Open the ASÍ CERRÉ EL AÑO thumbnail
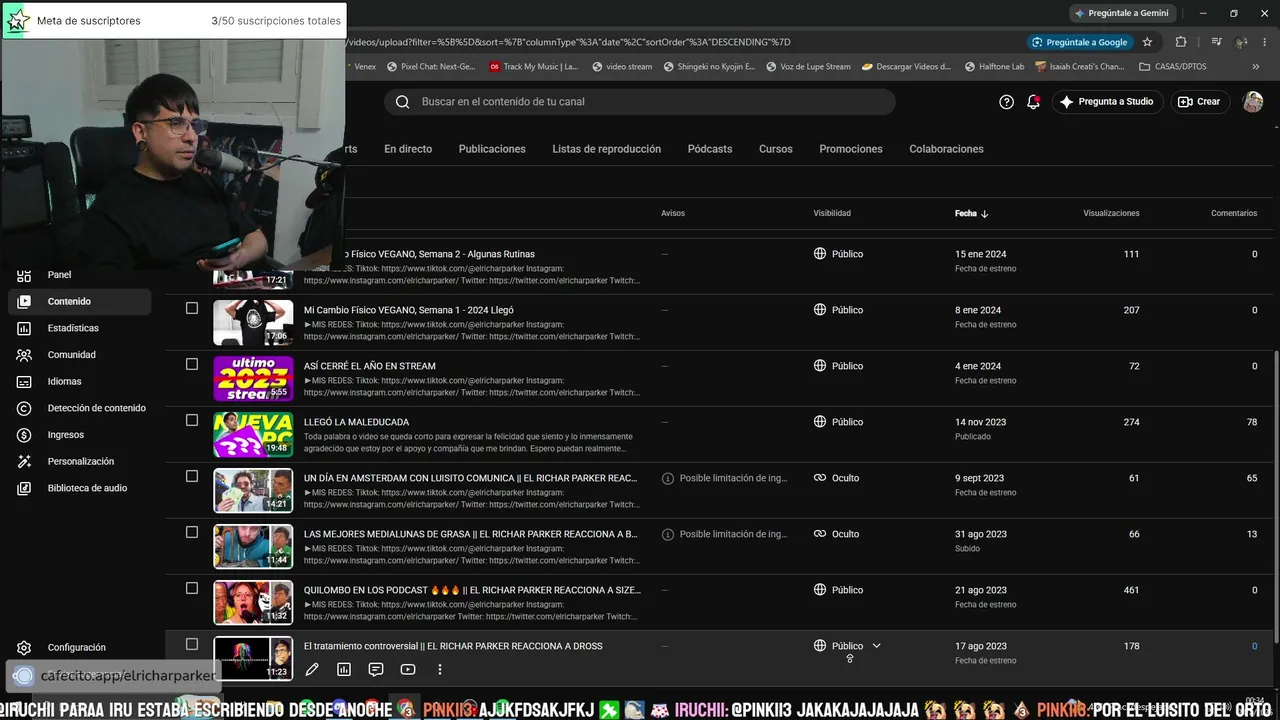 pyautogui.click(x=253, y=379)
